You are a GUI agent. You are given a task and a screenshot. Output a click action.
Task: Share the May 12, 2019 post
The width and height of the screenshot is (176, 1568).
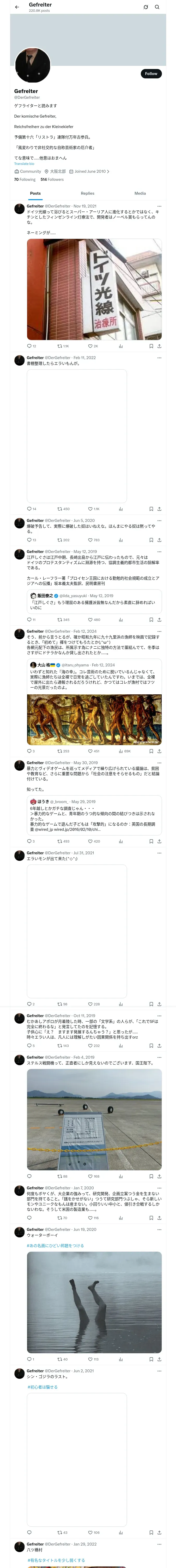click(x=159, y=620)
